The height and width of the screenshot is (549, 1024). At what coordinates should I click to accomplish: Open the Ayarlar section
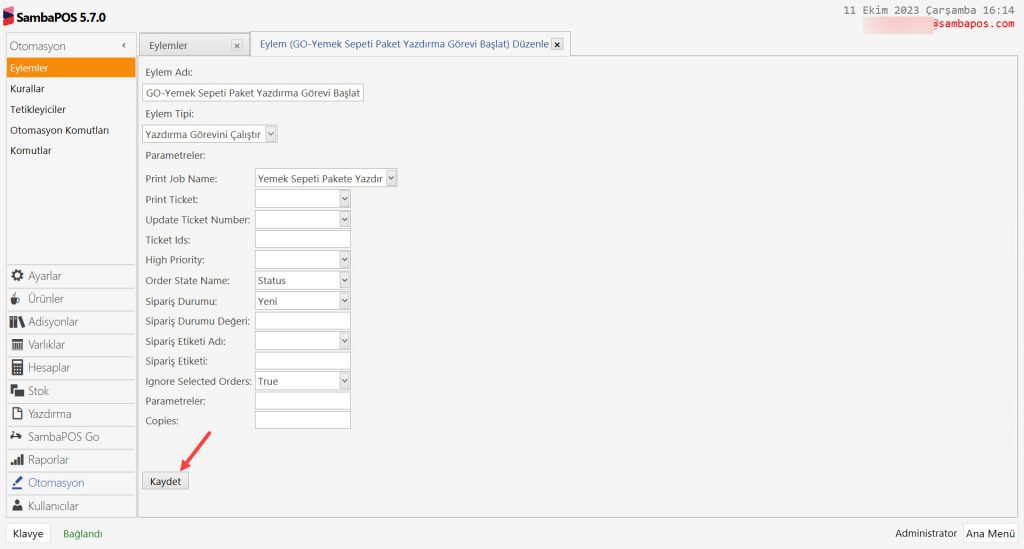tap(71, 275)
